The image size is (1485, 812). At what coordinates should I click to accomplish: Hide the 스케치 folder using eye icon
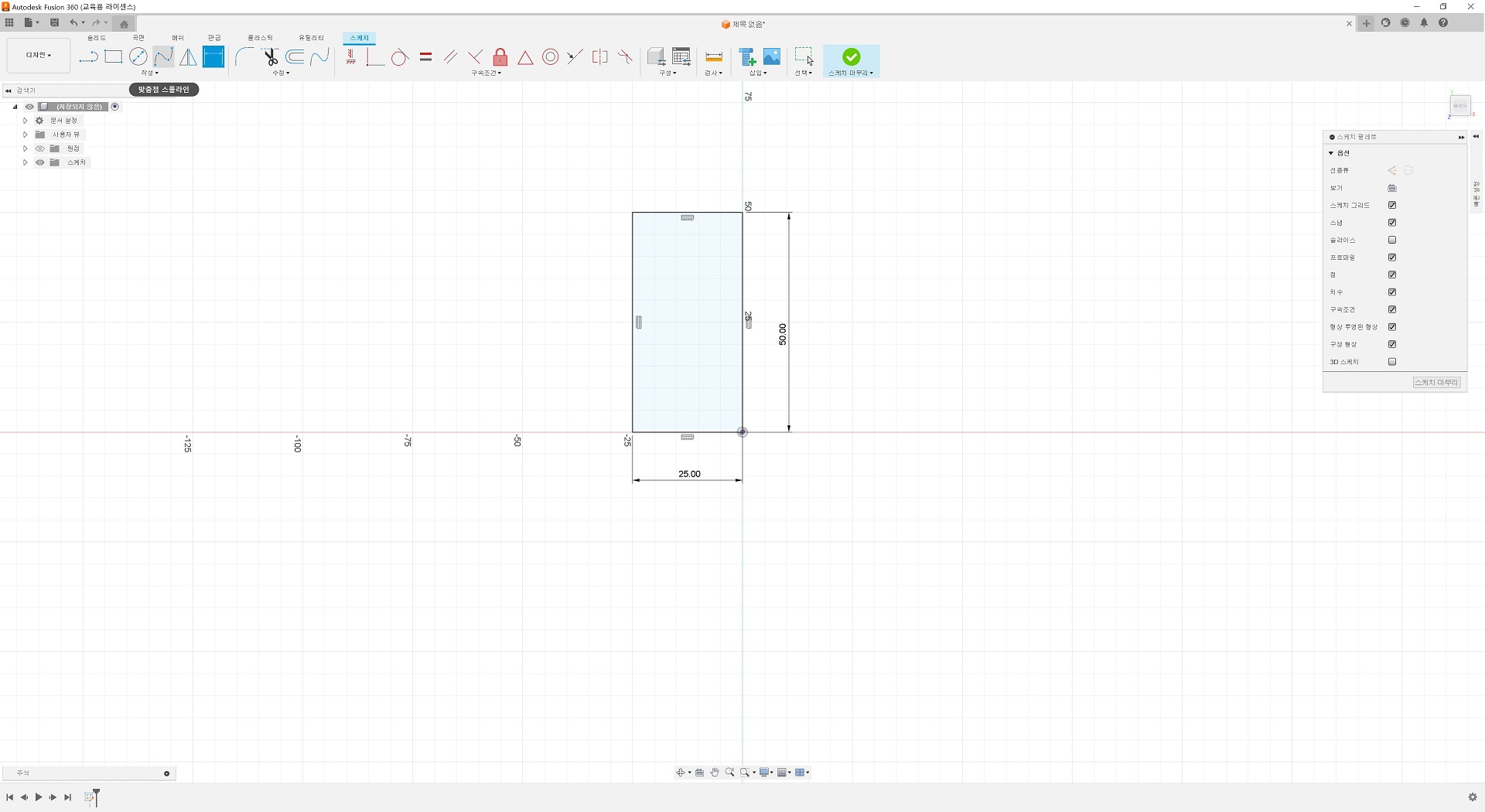(40, 162)
